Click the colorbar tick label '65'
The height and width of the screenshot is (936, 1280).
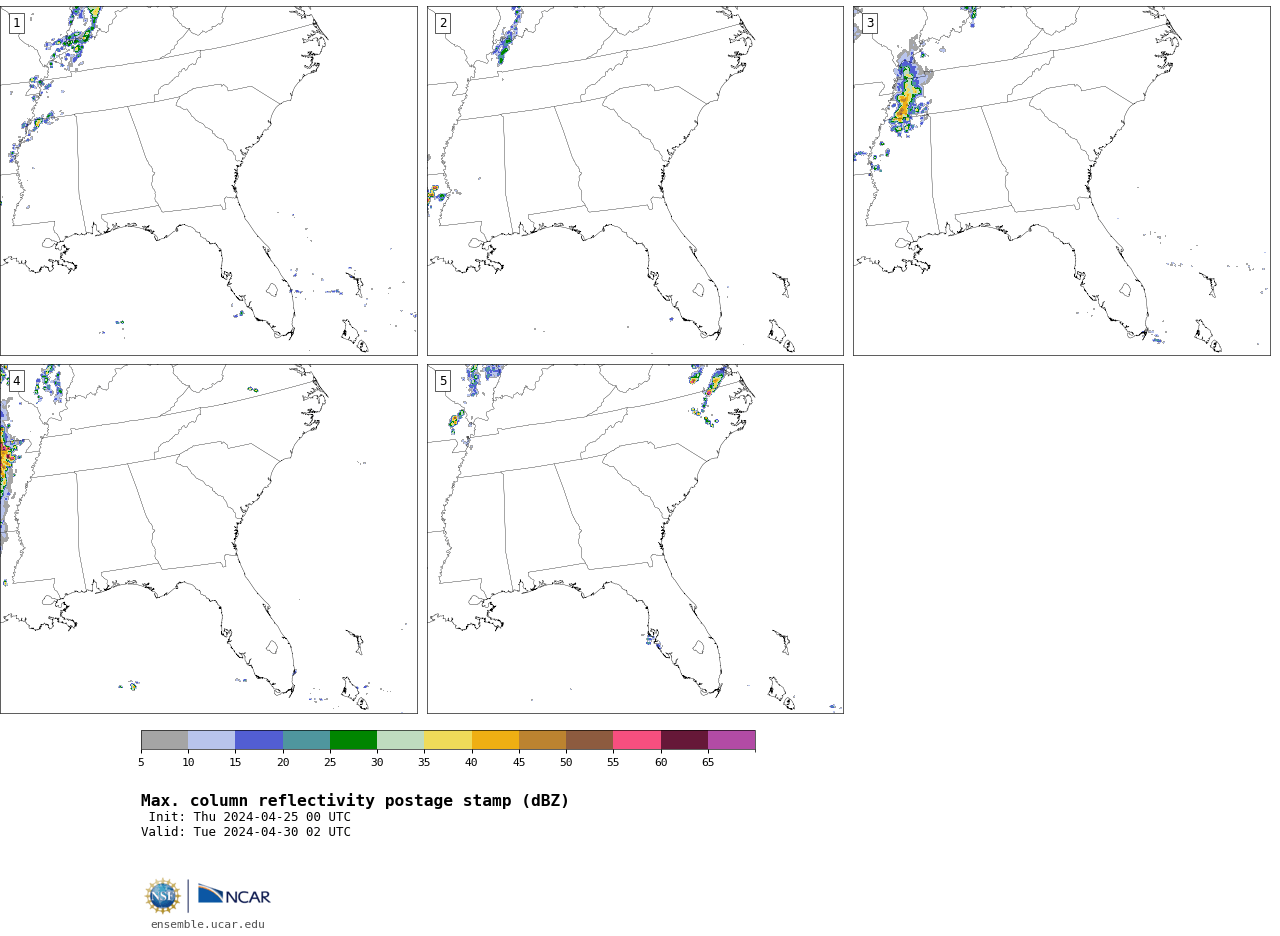[708, 763]
